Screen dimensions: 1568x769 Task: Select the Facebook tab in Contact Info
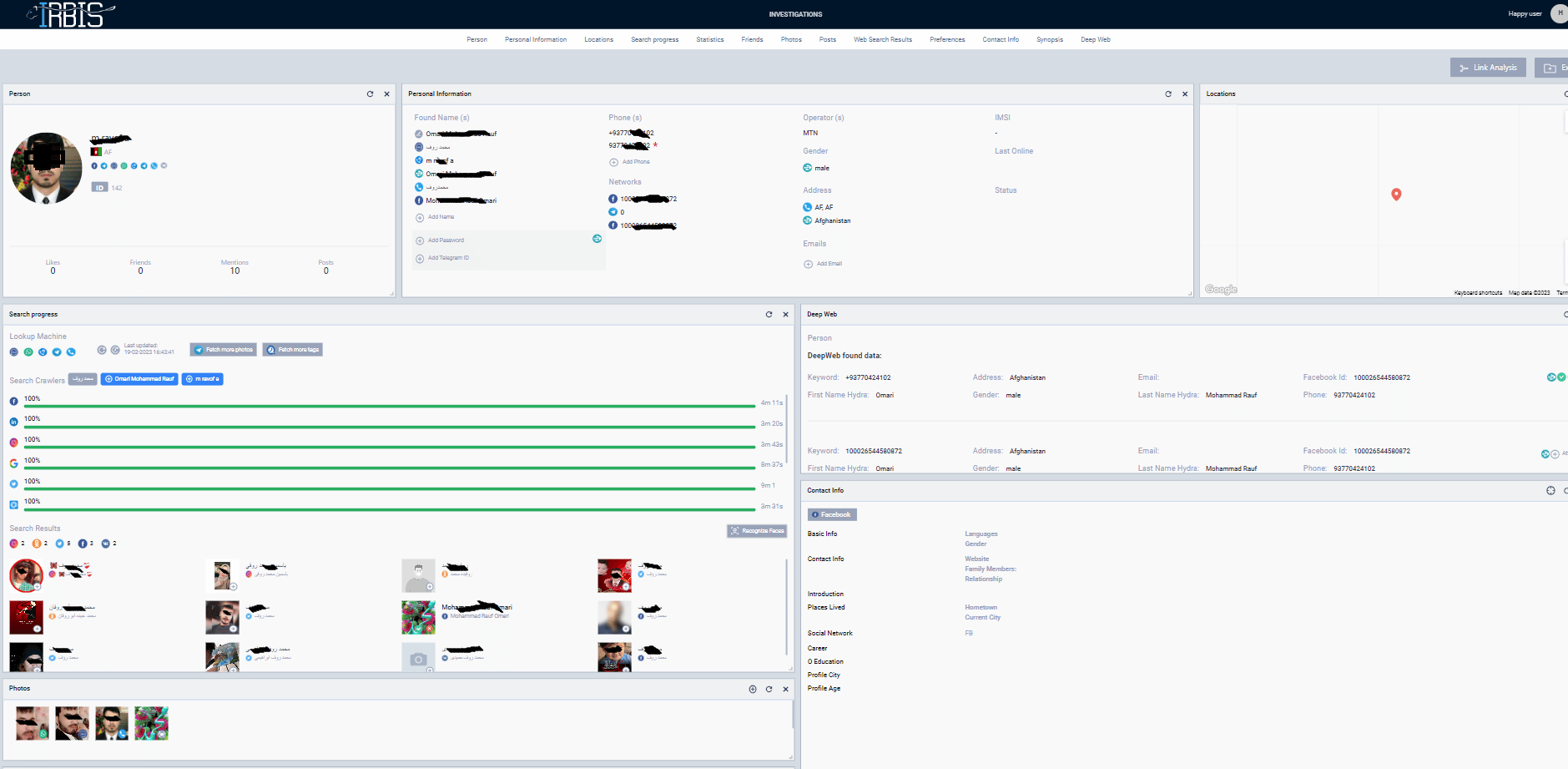point(832,514)
